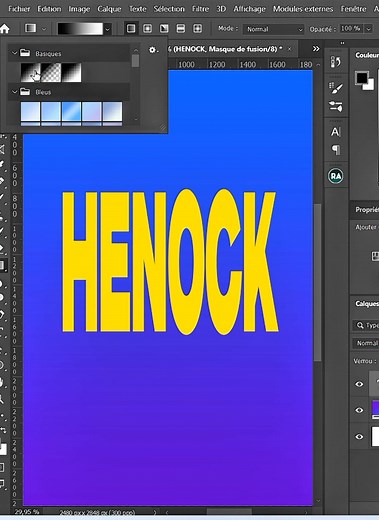Select the Linear gradient style
Viewport: 379px width, 520px height.
tap(131, 29)
